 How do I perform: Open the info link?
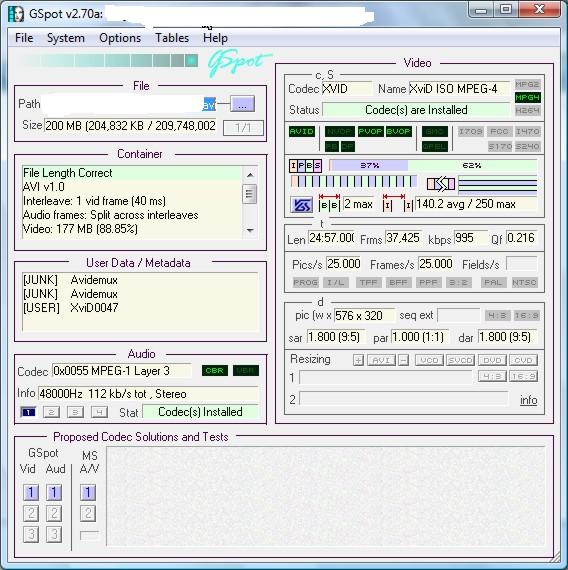point(528,400)
